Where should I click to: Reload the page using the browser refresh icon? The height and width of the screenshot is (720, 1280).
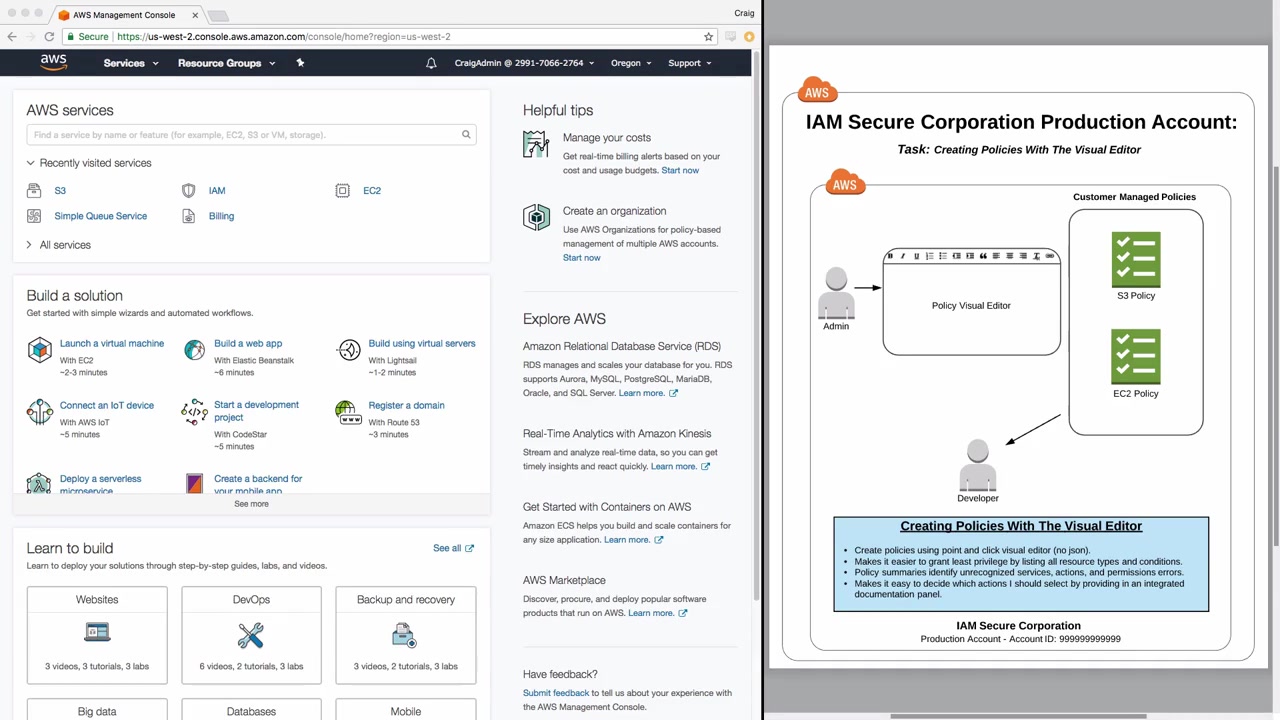tap(48, 36)
